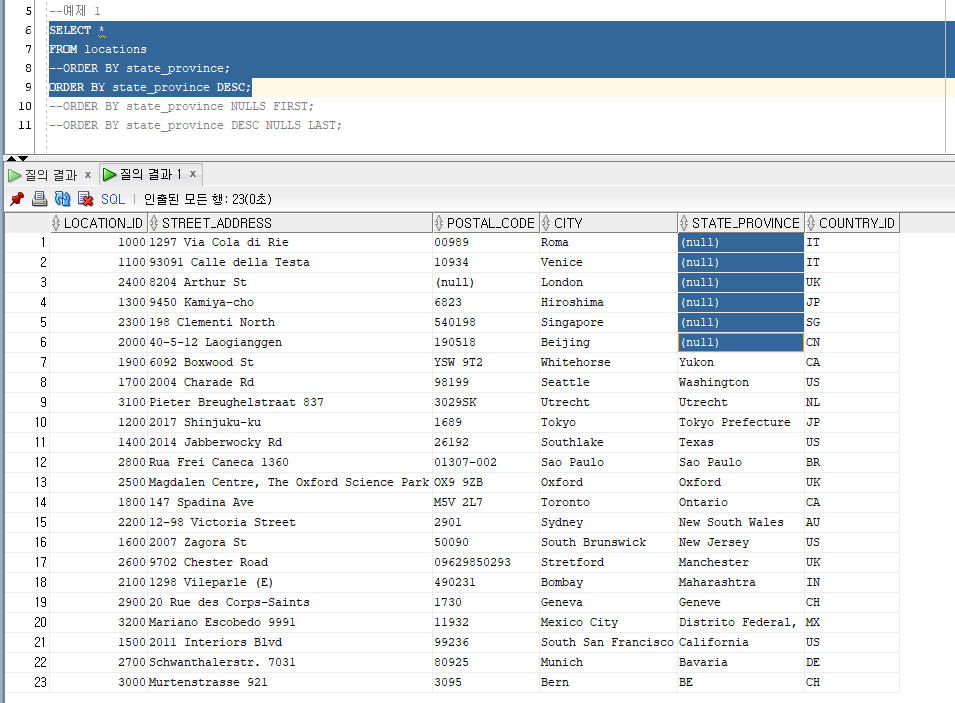This screenshot has height=703, width=955.
Task: Select the state cell 'Bavaria'
Action: point(741,663)
